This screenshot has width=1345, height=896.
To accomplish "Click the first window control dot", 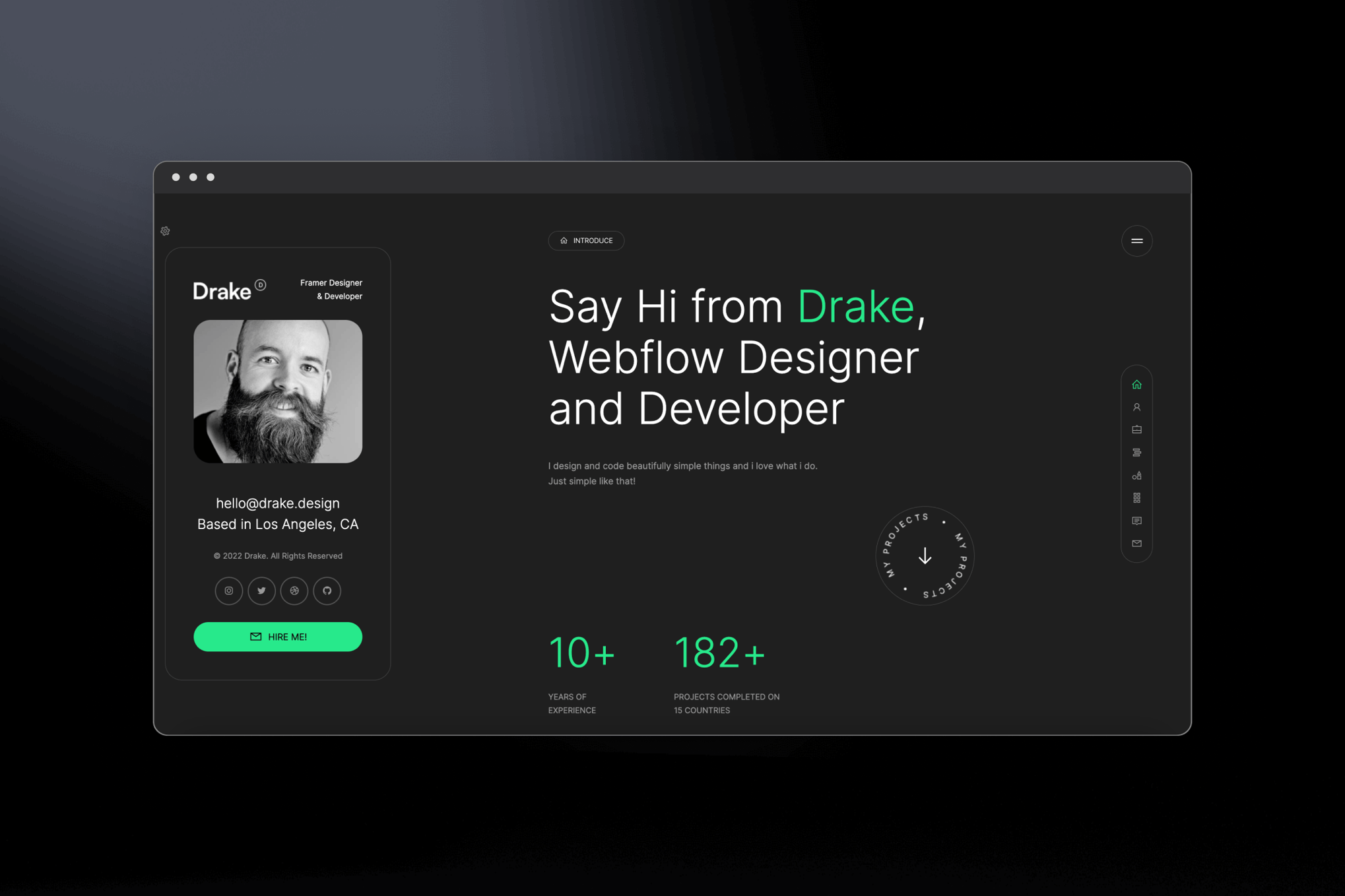I will [176, 177].
